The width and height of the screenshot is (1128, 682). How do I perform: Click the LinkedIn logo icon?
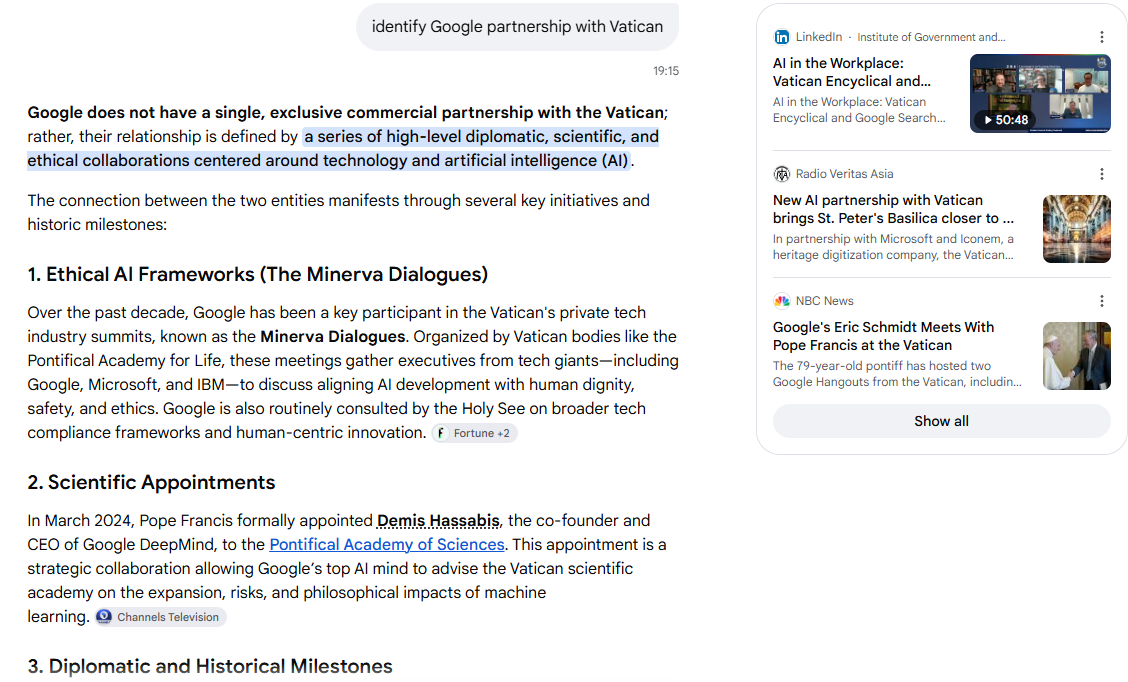tap(781, 37)
